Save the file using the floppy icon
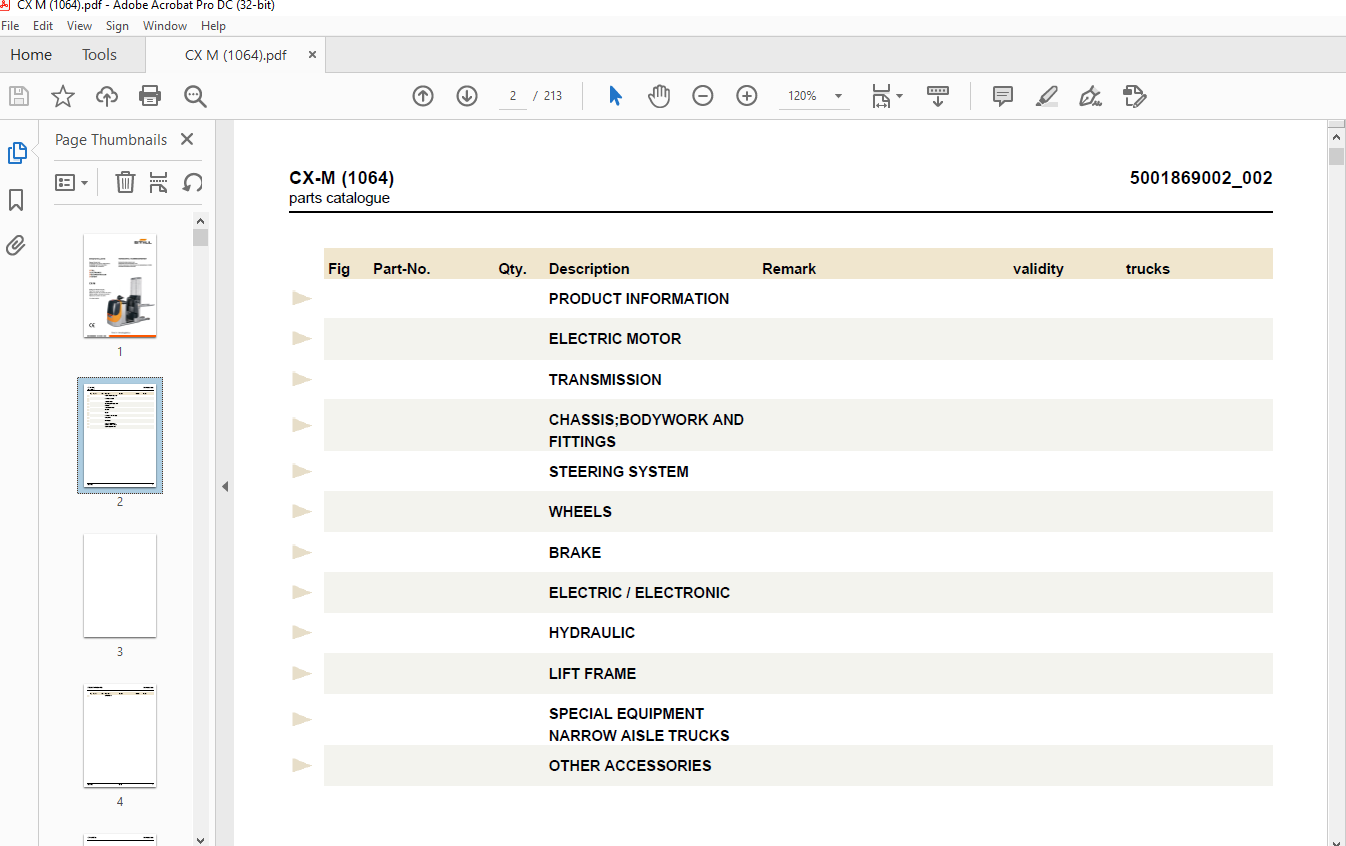The image size is (1346, 846). click(x=19, y=96)
